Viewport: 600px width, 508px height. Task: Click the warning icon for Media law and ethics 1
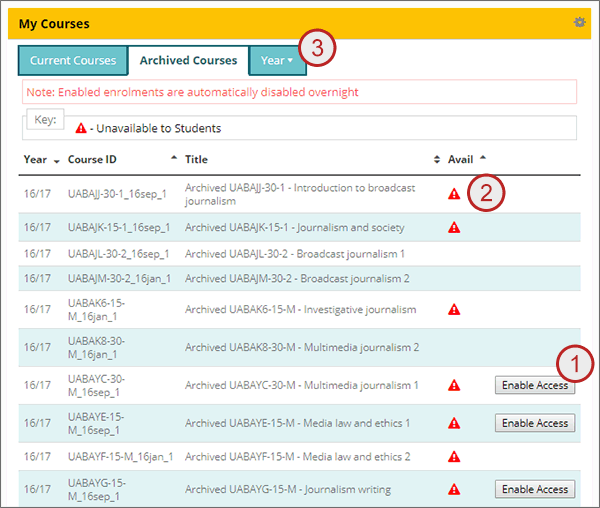pyautogui.click(x=454, y=423)
